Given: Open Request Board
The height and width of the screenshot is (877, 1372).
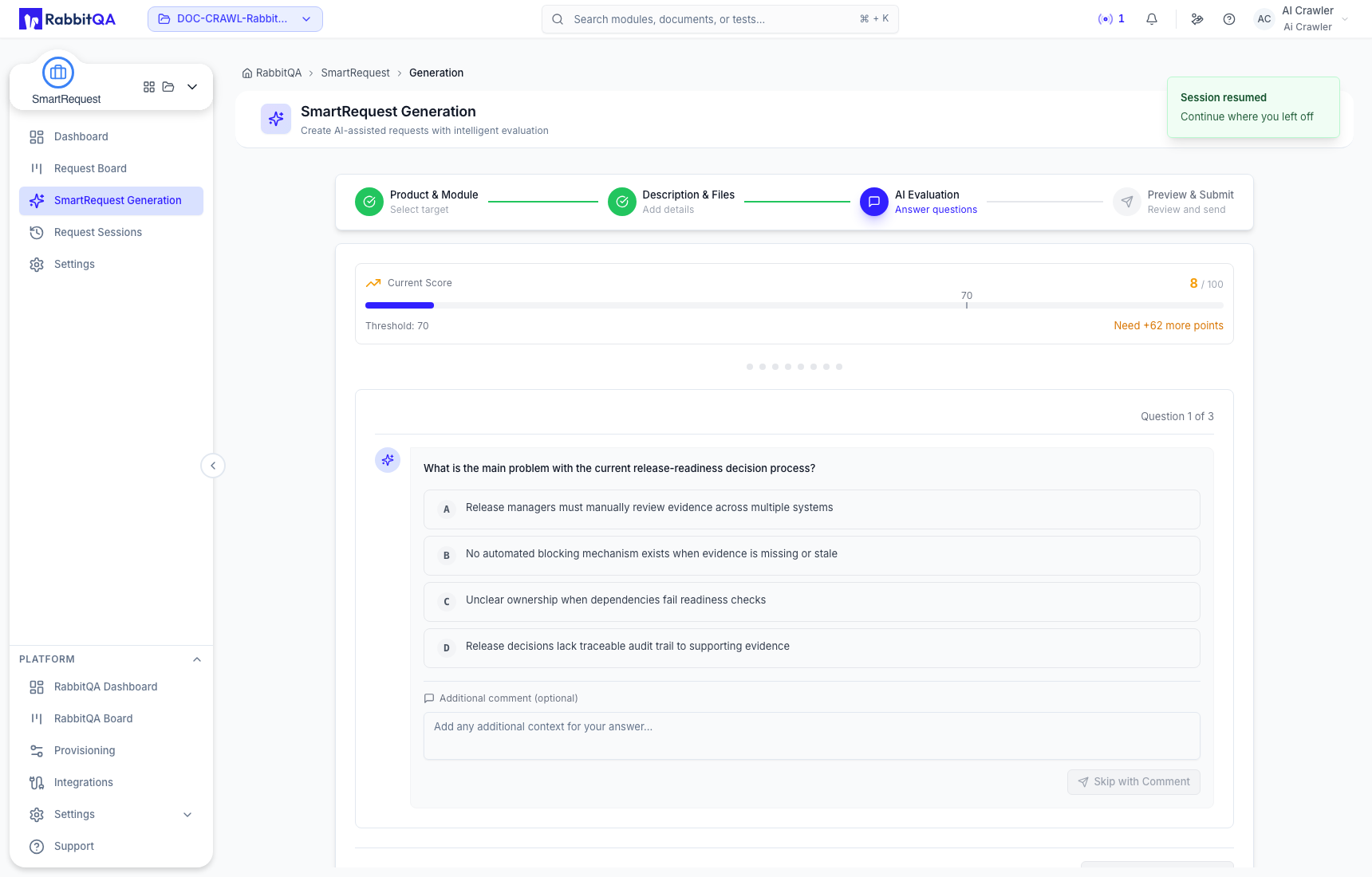Looking at the screenshot, I should click(111, 169).
